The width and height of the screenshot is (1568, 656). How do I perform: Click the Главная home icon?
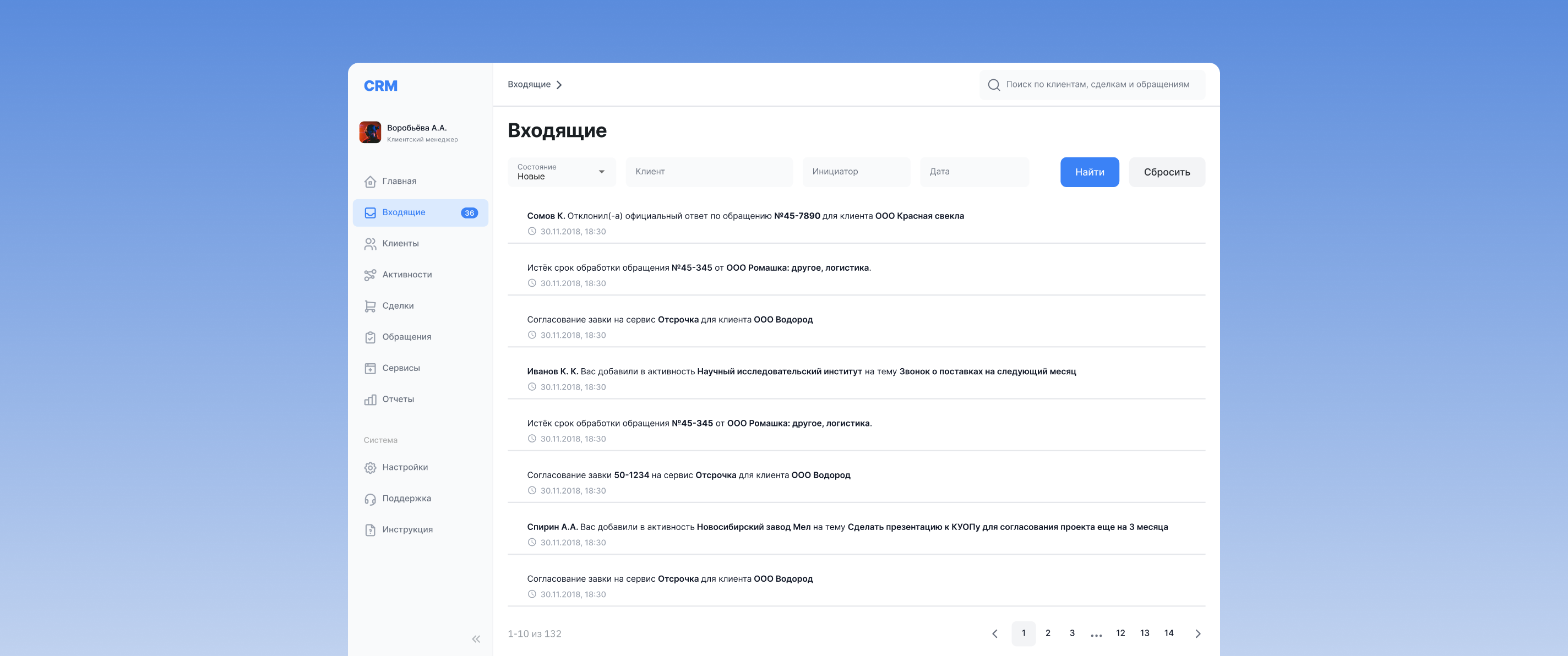370,182
